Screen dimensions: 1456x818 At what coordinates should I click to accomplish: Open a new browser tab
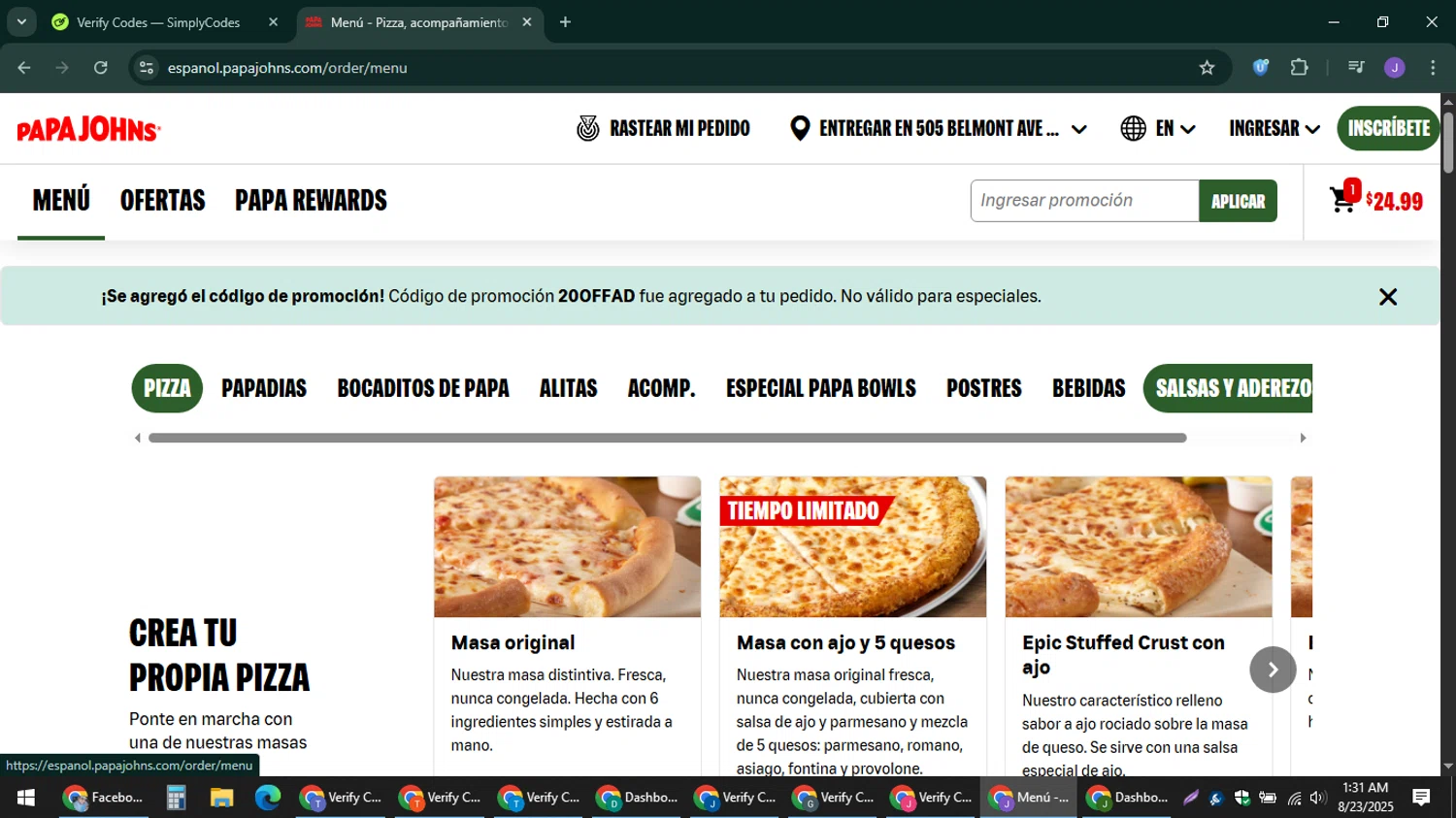point(565,21)
